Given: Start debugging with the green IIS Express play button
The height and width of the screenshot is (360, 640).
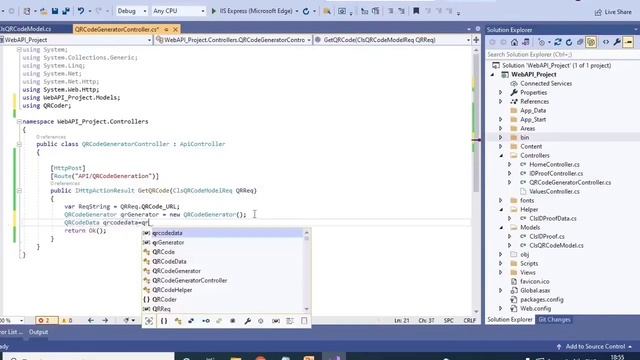Looking at the screenshot, I should point(213,11).
